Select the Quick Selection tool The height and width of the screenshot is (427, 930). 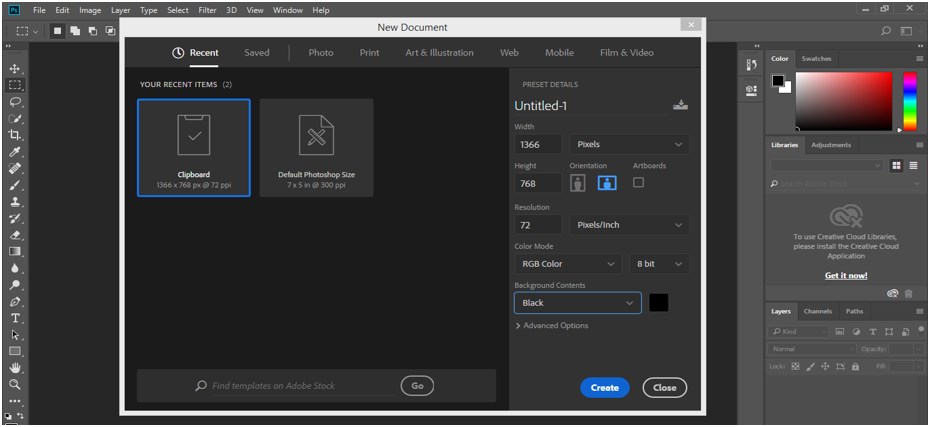click(x=15, y=118)
